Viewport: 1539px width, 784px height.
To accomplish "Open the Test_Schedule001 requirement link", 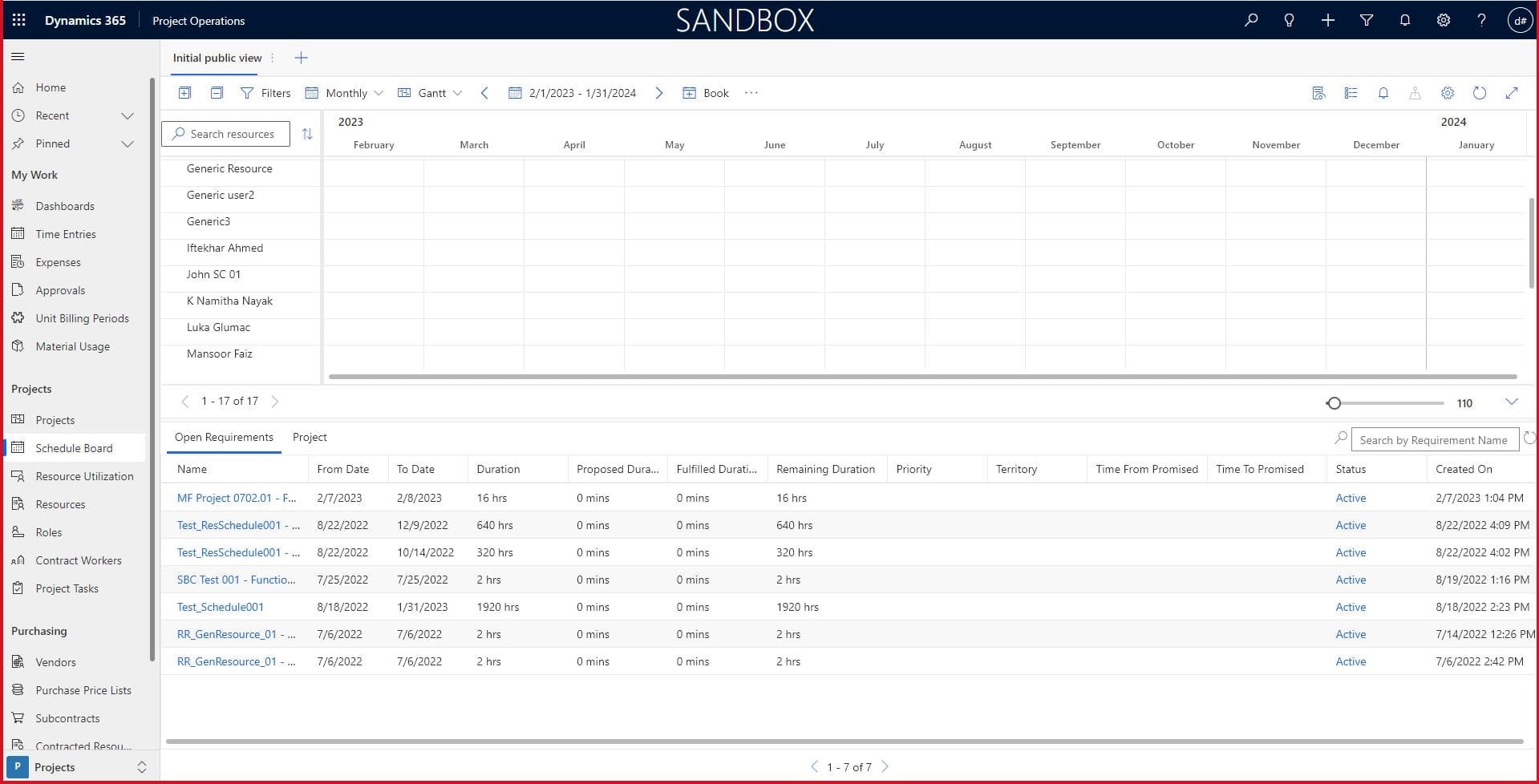I will pos(220,607).
